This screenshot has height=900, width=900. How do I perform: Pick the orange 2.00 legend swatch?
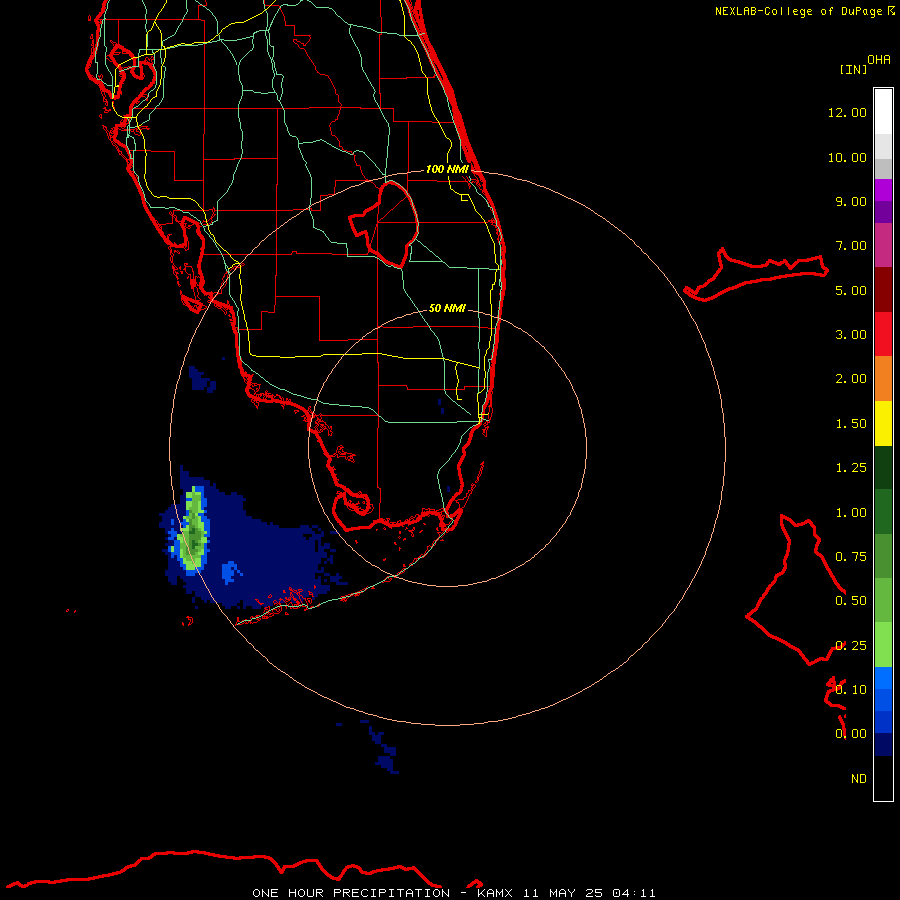883,379
